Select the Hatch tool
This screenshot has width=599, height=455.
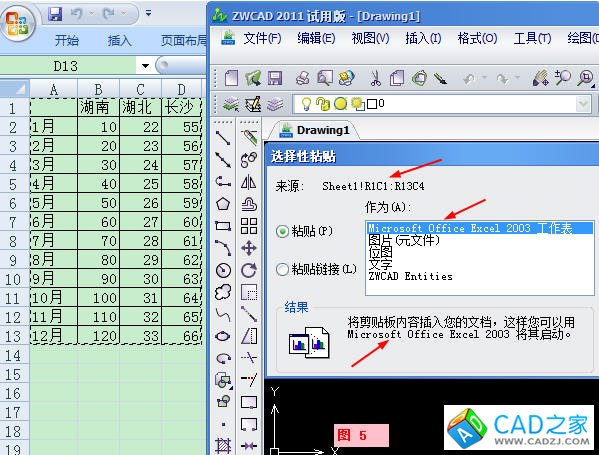223,445
